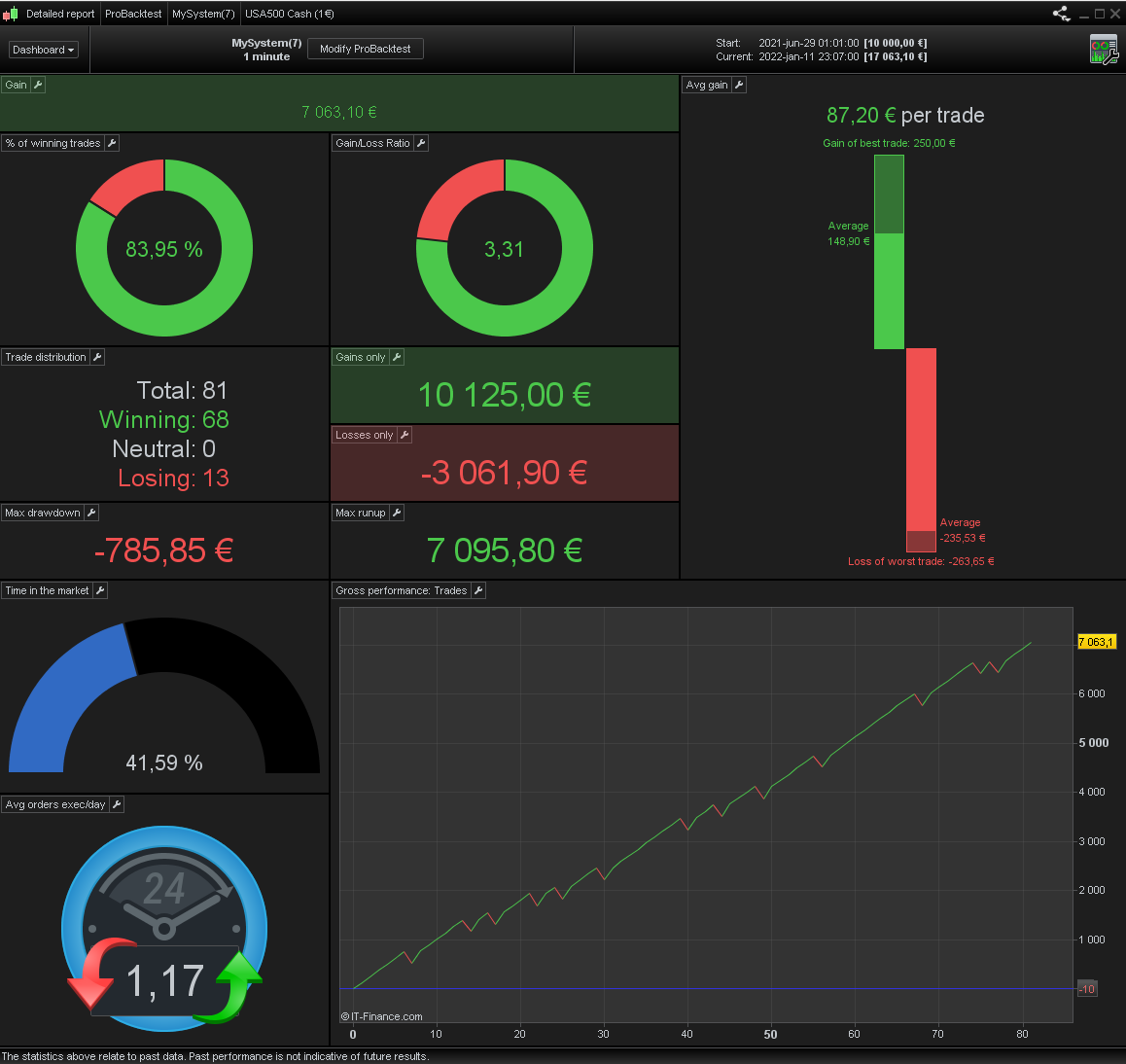The height and width of the screenshot is (1064, 1126).
Task: Click the 87,20 € per trade text
Action: [x=905, y=115]
